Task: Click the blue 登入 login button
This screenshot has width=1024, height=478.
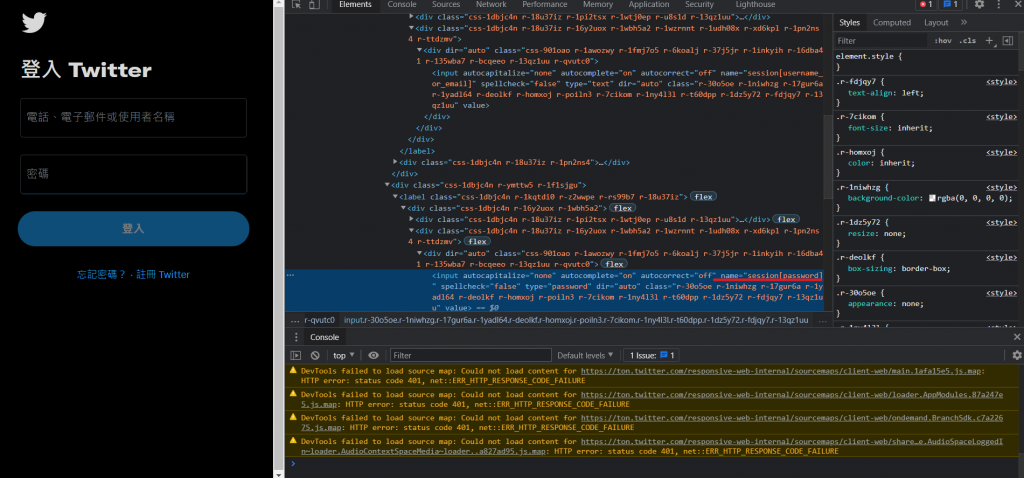Action: click(133, 229)
